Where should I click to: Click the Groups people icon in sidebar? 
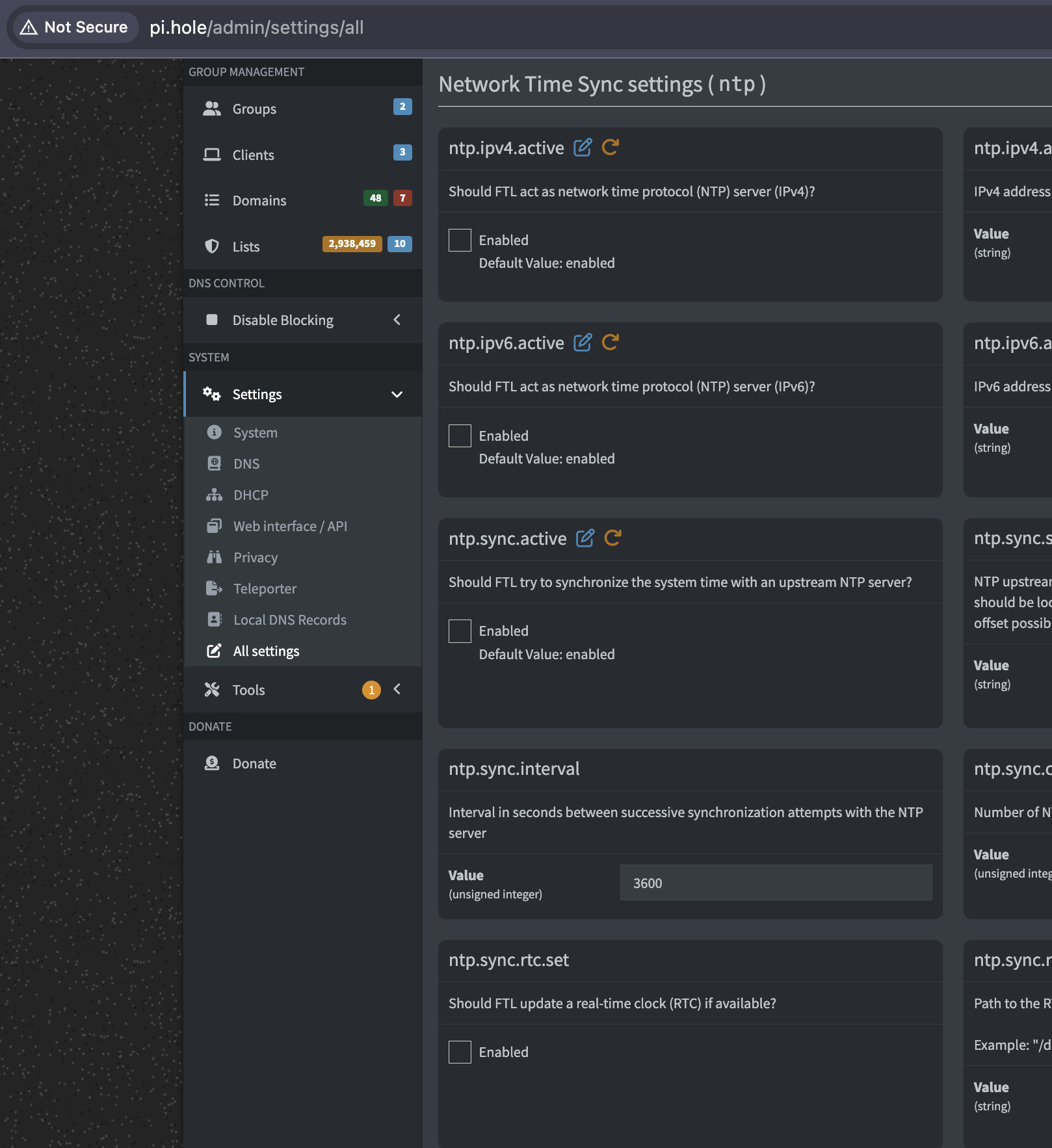[x=212, y=109]
